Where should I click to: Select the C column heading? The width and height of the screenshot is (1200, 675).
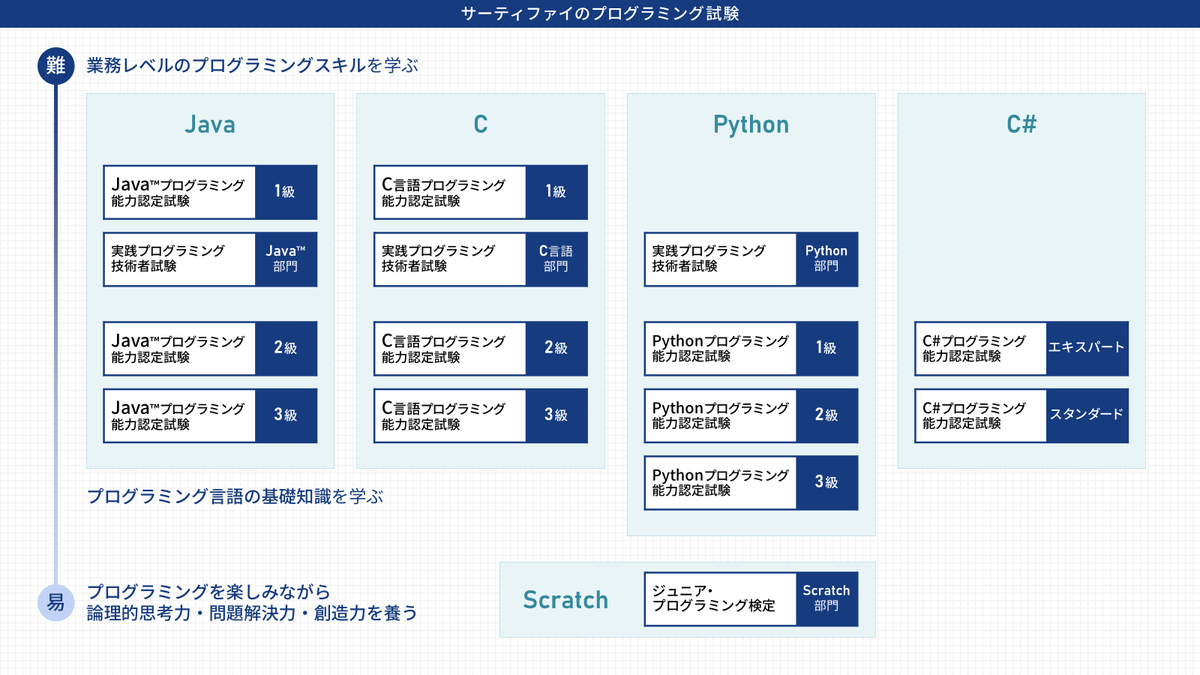coord(481,124)
